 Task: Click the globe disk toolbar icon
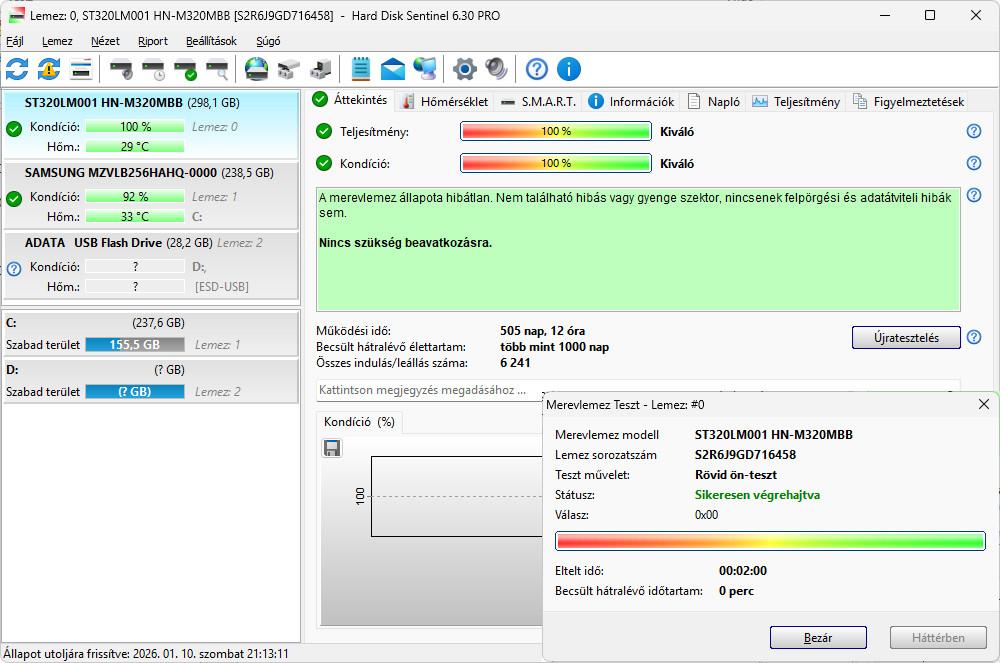coord(257,69)
